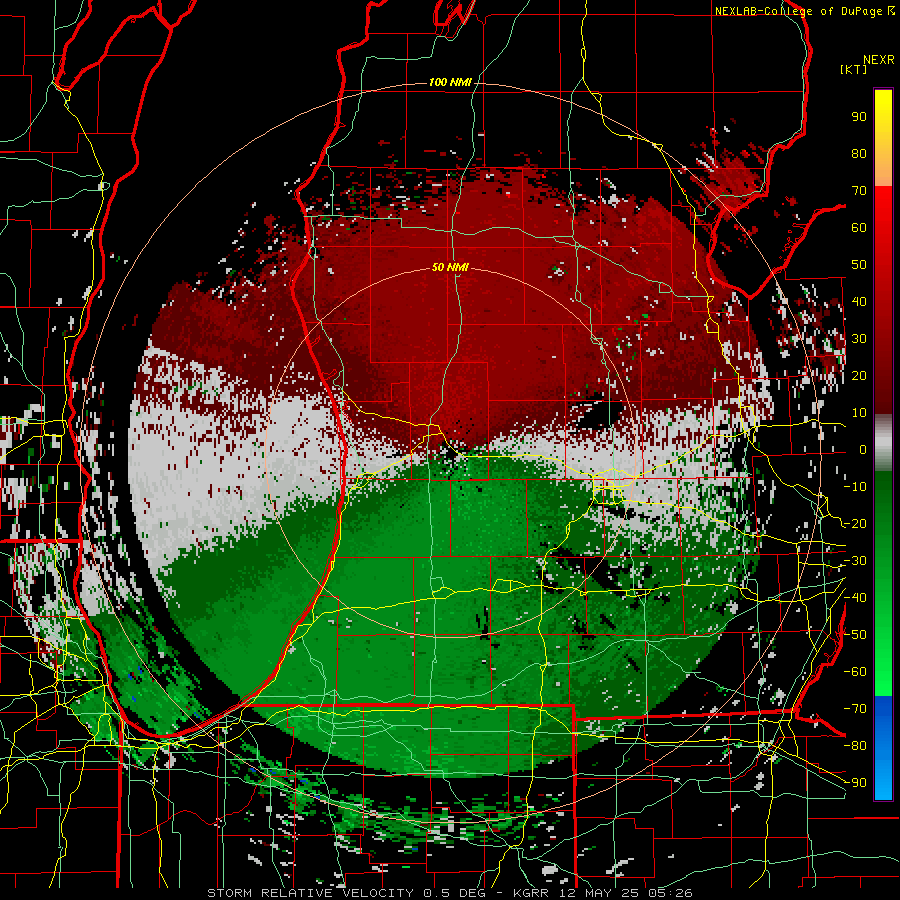This screenshot has width=900, height=900.
Task: Select the 0 value on the velocity scale
Action: click(x=863, y=450)
